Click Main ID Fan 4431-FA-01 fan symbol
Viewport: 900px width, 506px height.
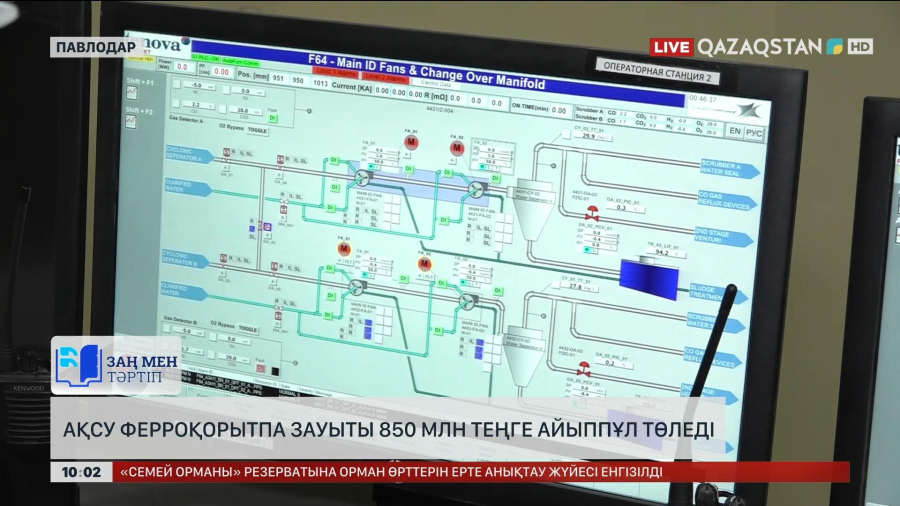coord(362,177)
